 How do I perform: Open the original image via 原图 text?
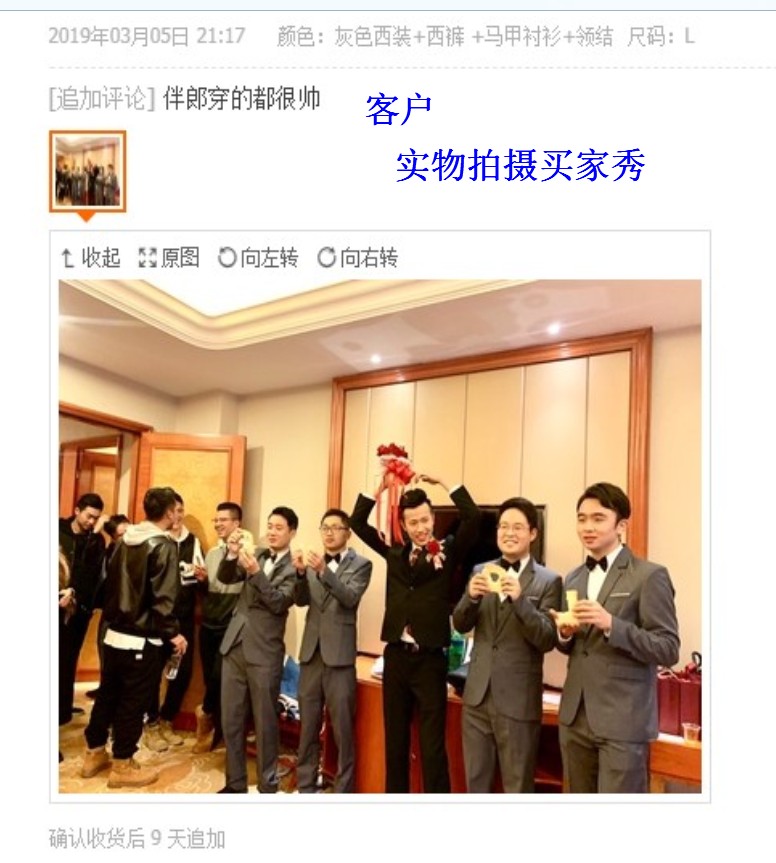pos(180,257)
